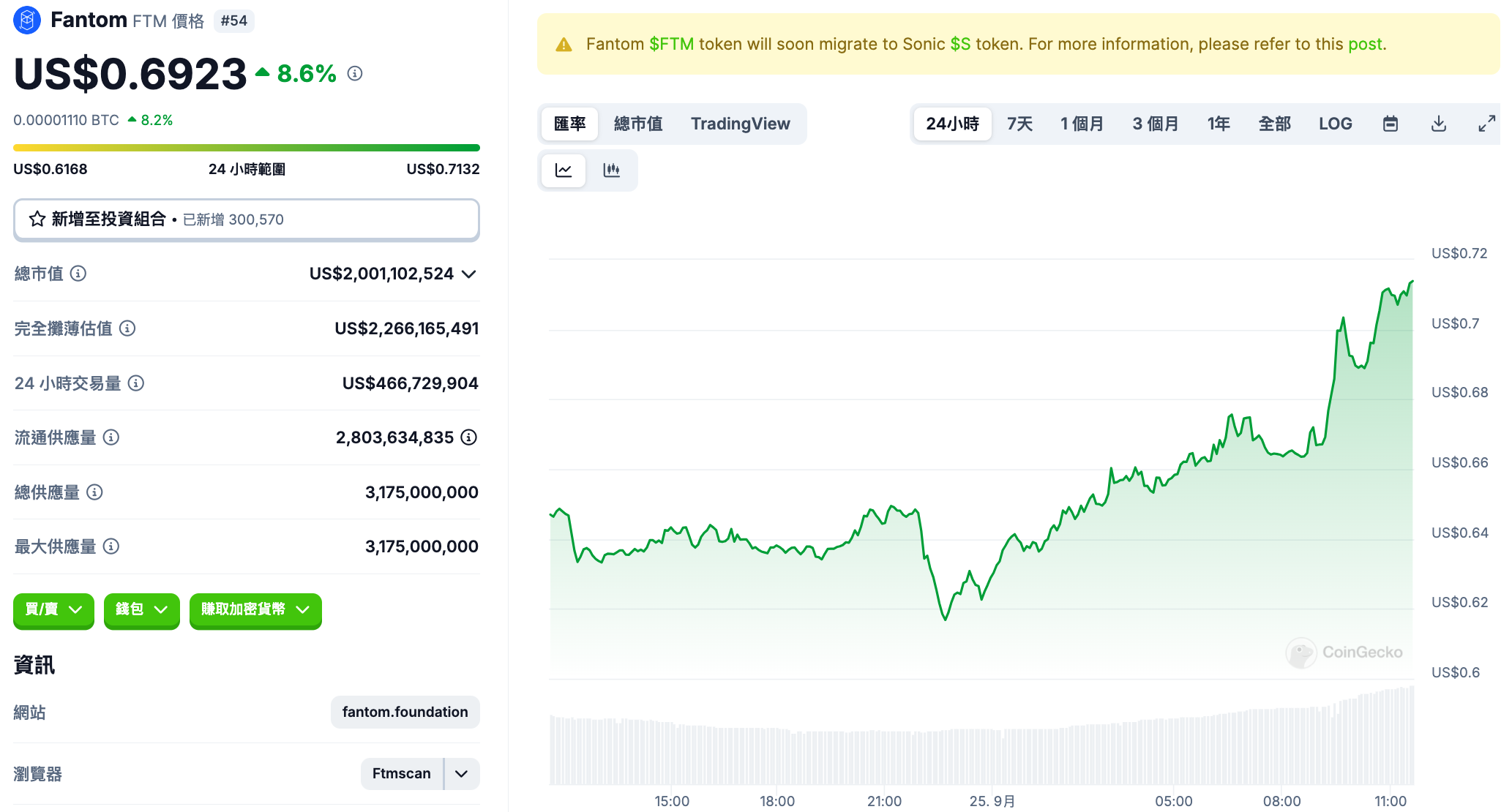The height and width of the screenshot is (812, 1512).
Task: Click info icon beside 24 小時交易量
Action: (x=136, y=383)
